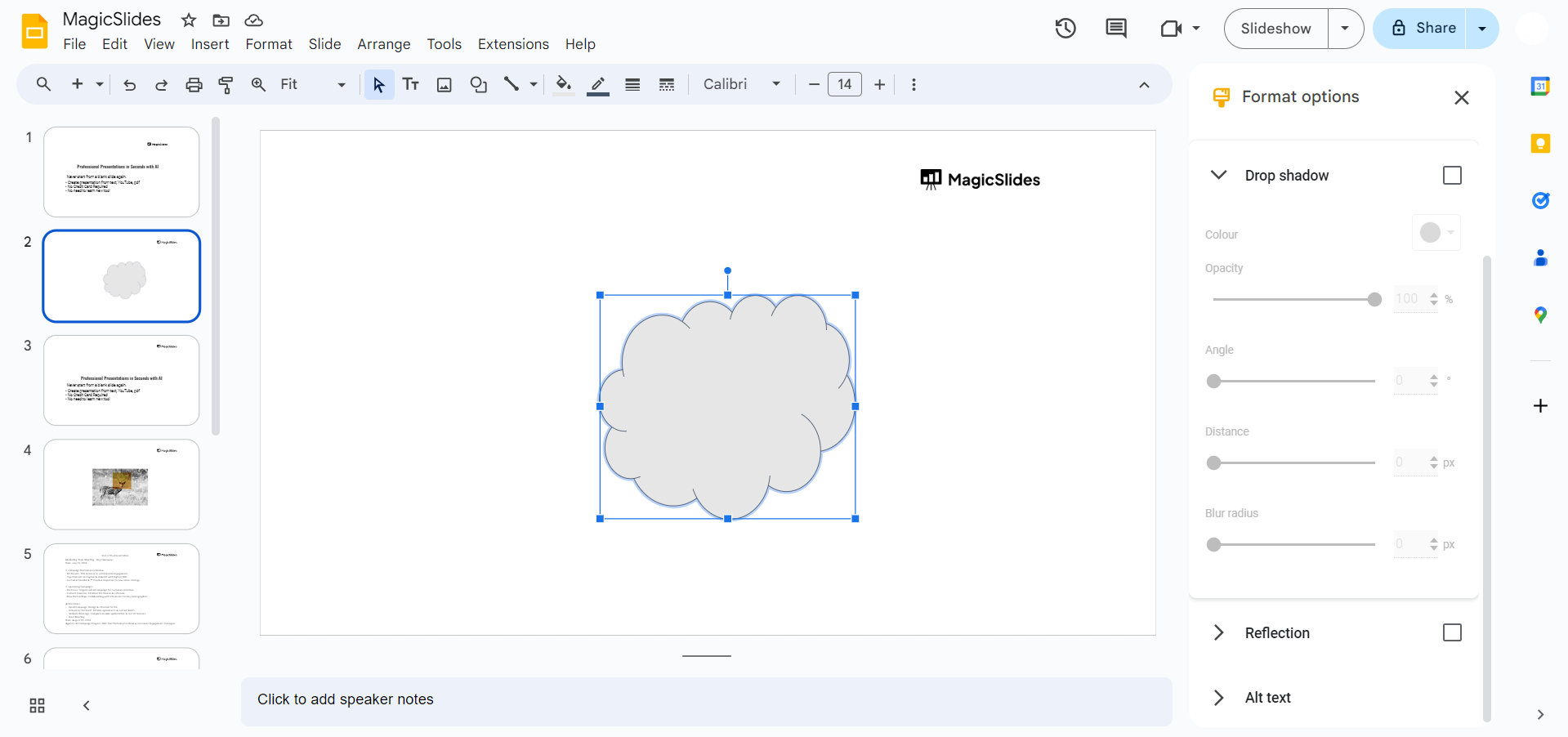
Task: Click the fill colour bucket icon
Action: click(563, 84)
